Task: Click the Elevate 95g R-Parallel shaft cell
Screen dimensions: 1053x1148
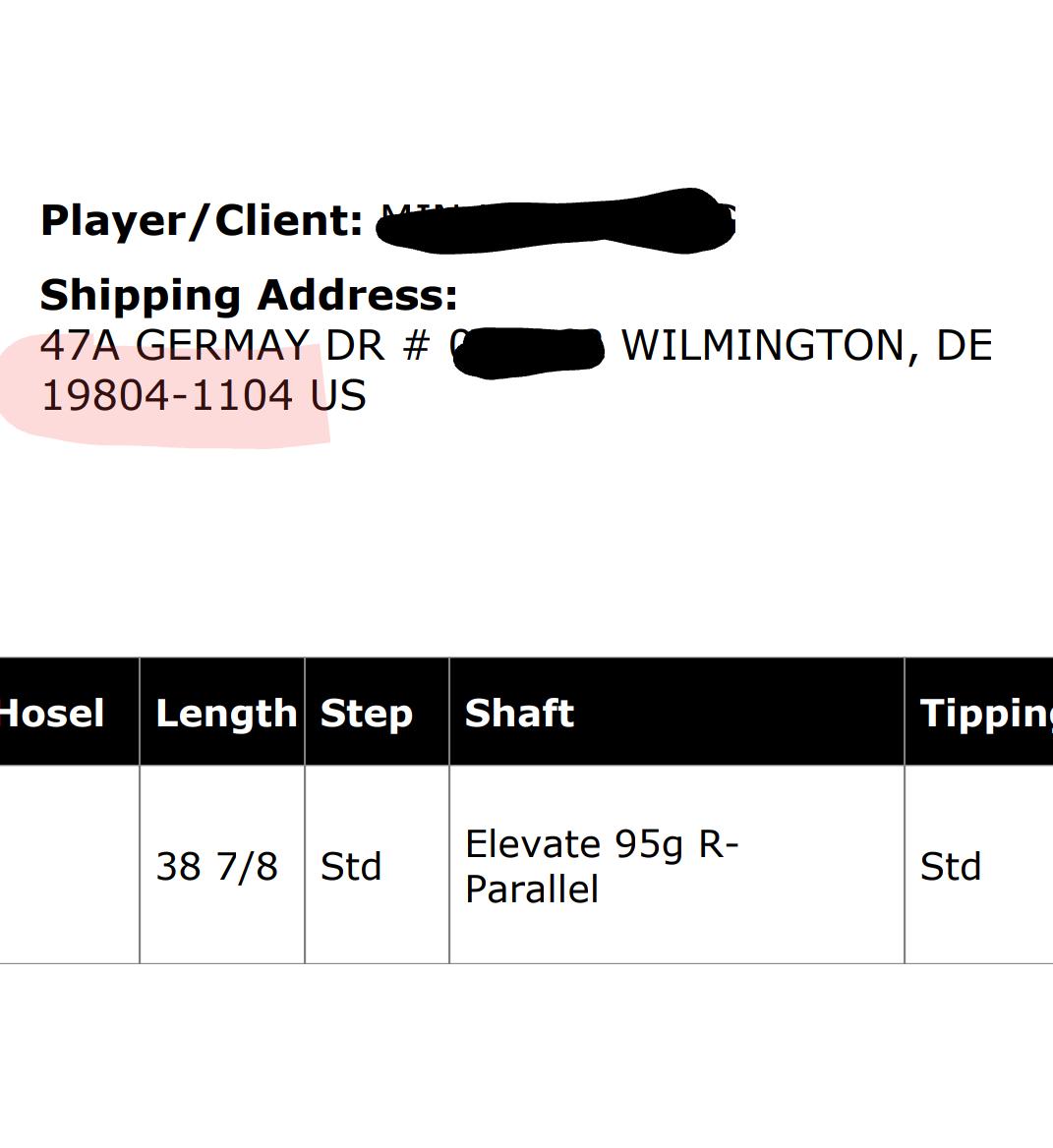Action: point(601,866)
